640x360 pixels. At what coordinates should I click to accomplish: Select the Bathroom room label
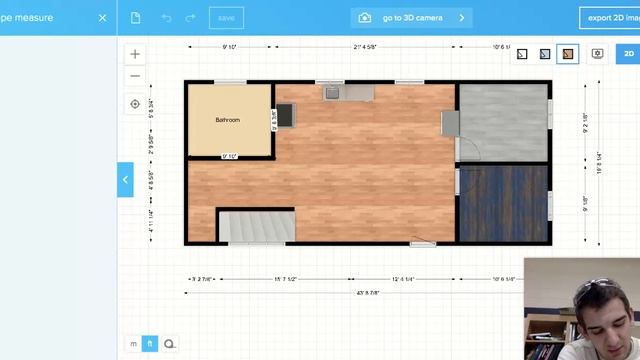click(x=228, y=120)
